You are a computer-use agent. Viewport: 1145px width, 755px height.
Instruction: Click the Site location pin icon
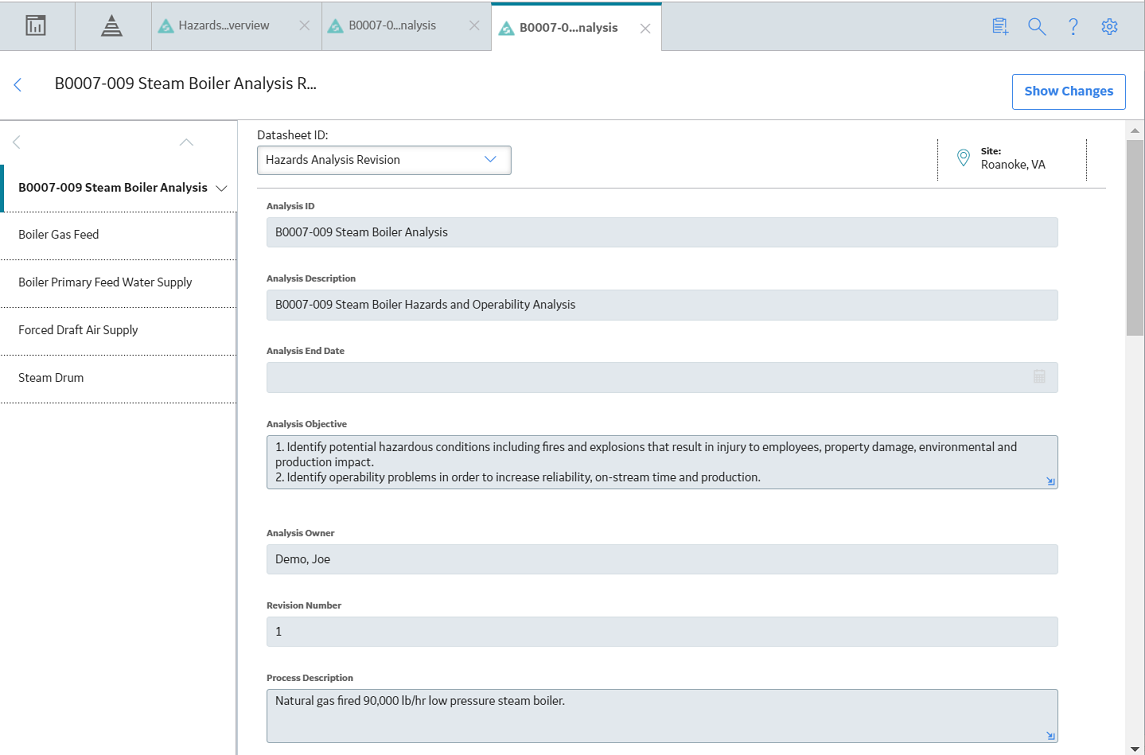point(963,158)
